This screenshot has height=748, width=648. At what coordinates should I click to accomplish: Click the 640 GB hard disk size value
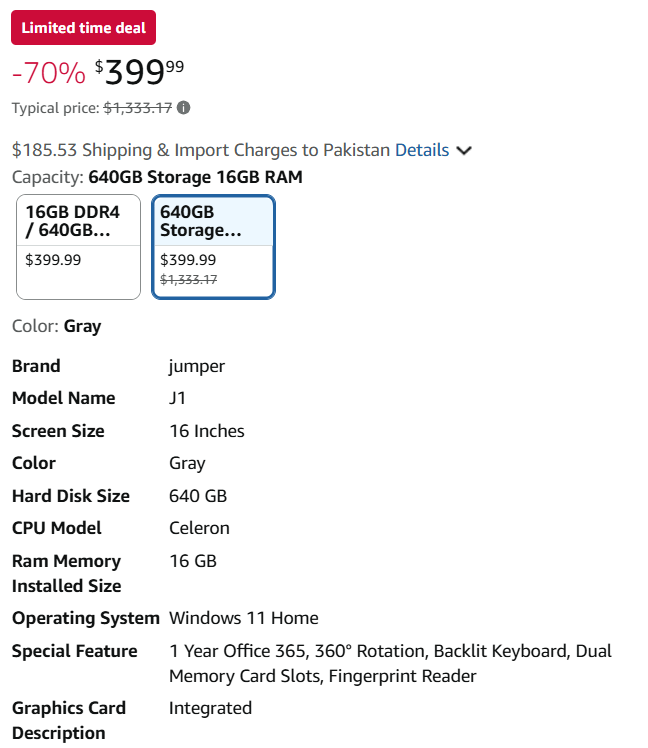click(x=198, y=496)
